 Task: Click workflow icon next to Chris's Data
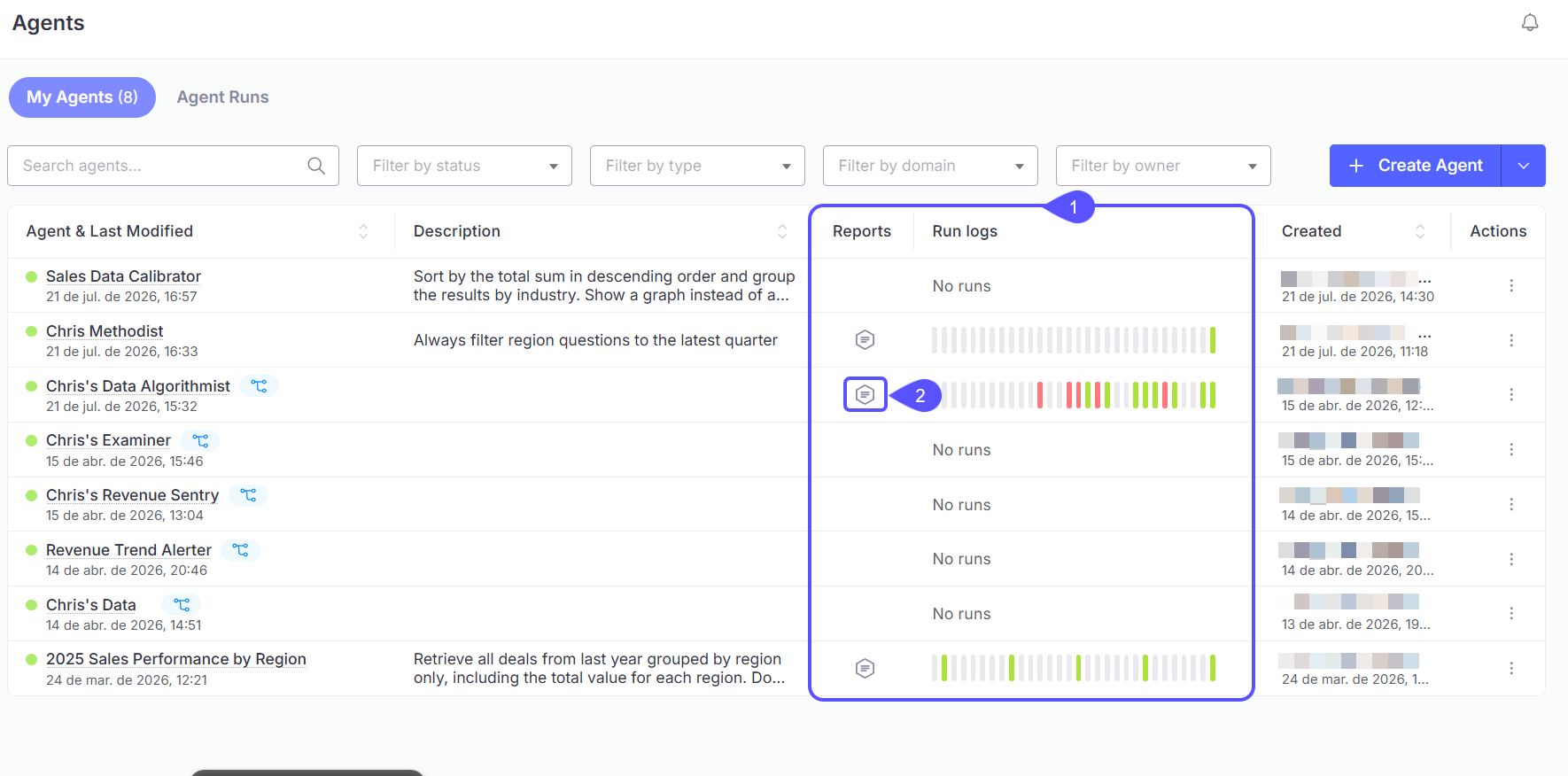tap(182, 605)
